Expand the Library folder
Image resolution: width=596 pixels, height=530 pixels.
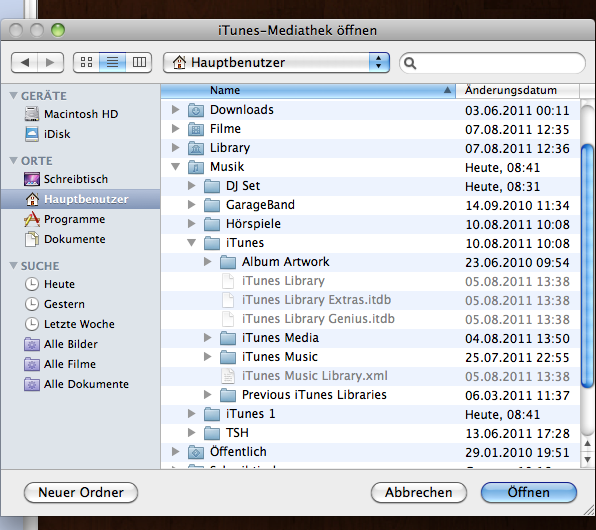click(175, 148)
